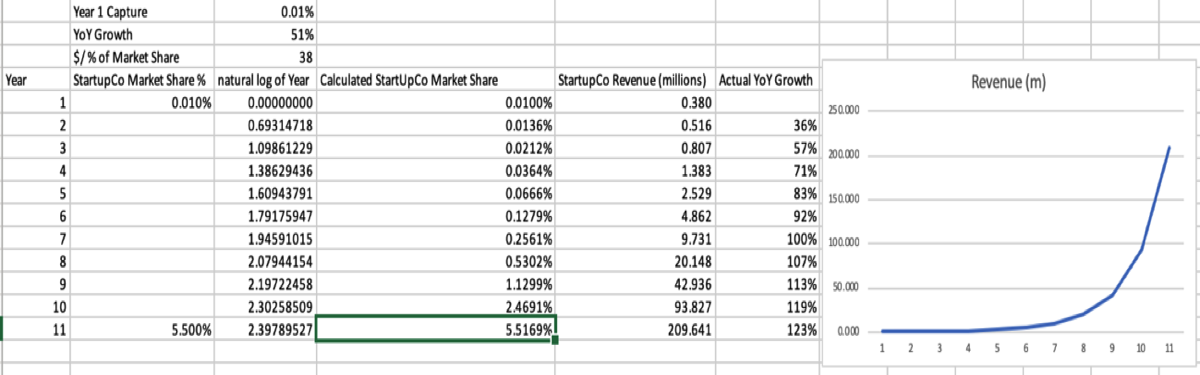Click the YoY growth cell 83%
The image size is (1200, 375).
768,193
